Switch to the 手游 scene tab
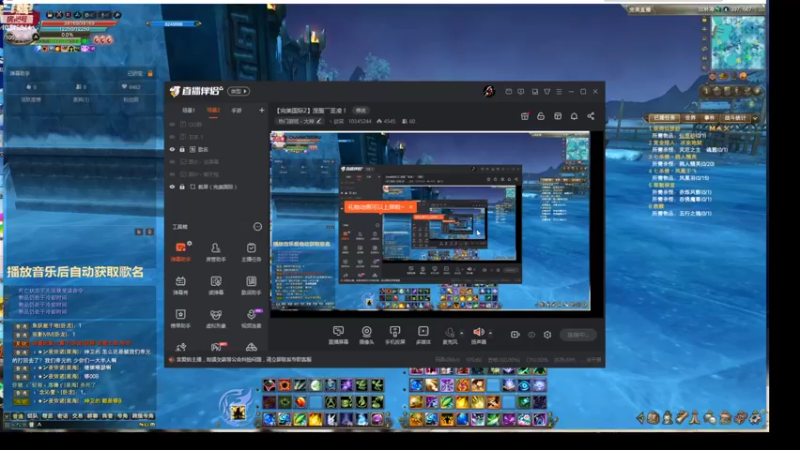 coord(236,110)
